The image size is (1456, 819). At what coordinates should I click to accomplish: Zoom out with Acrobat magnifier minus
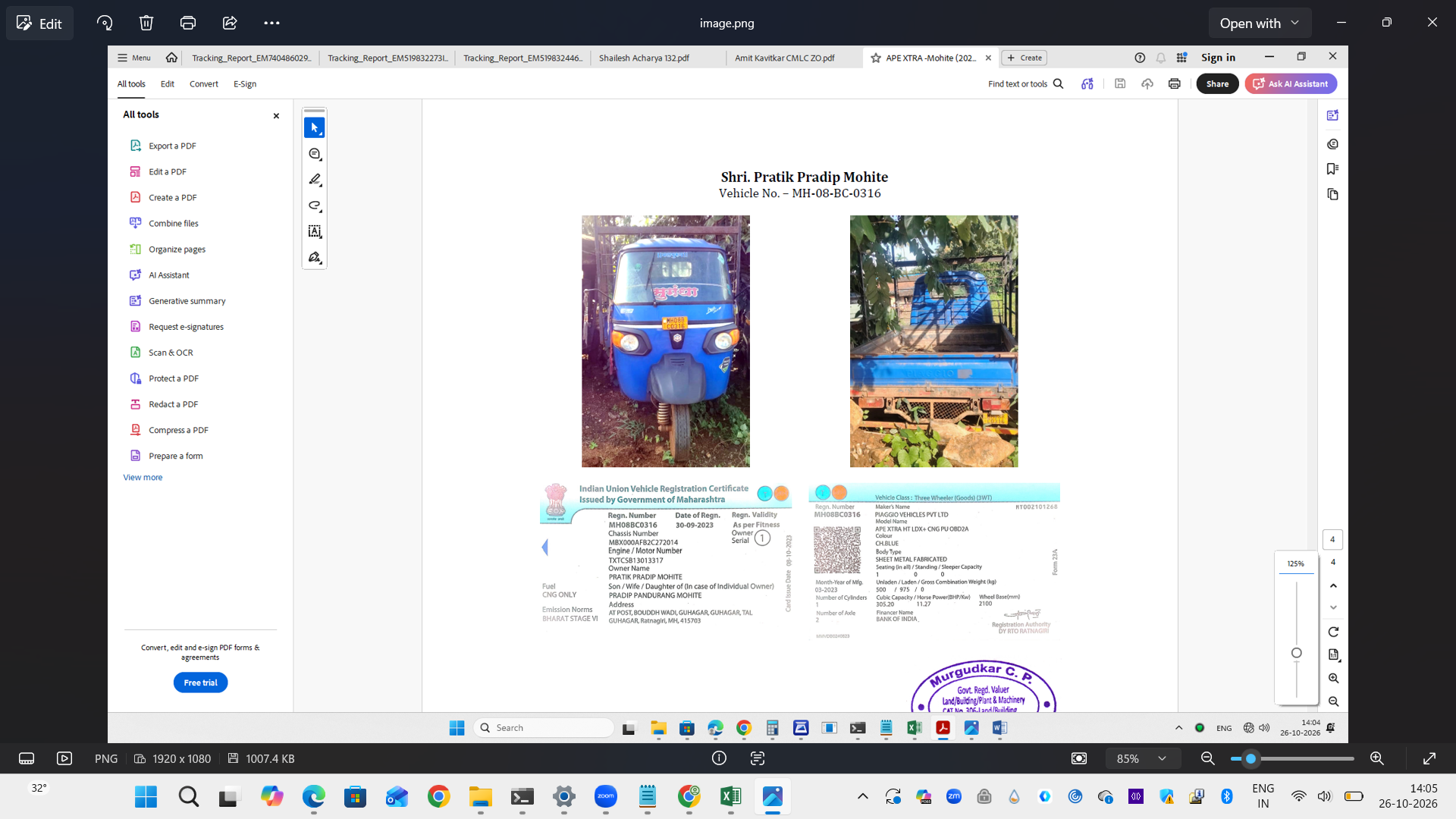click(1333, 701)
